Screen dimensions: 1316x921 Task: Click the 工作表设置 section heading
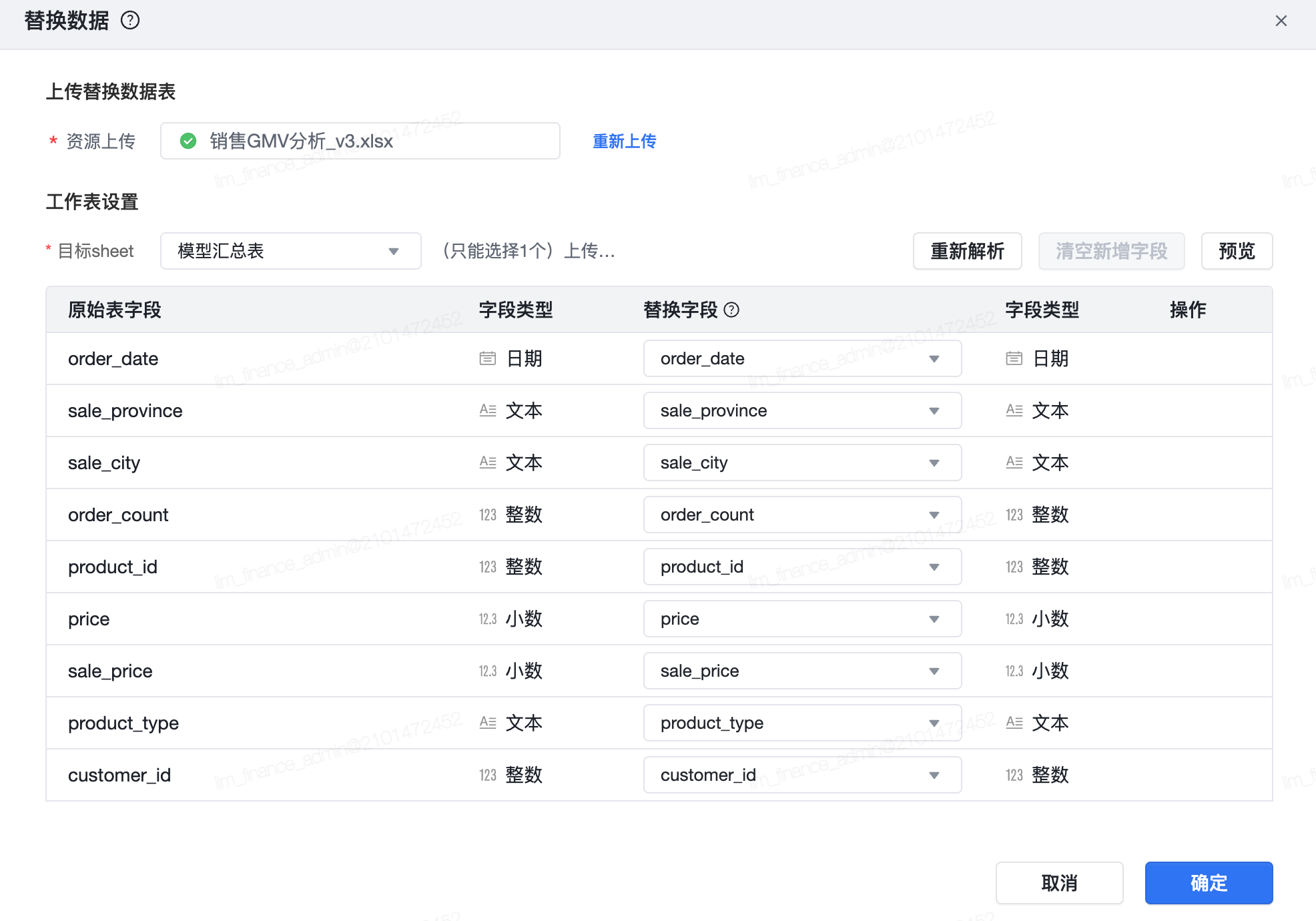[x=92, y=202]
